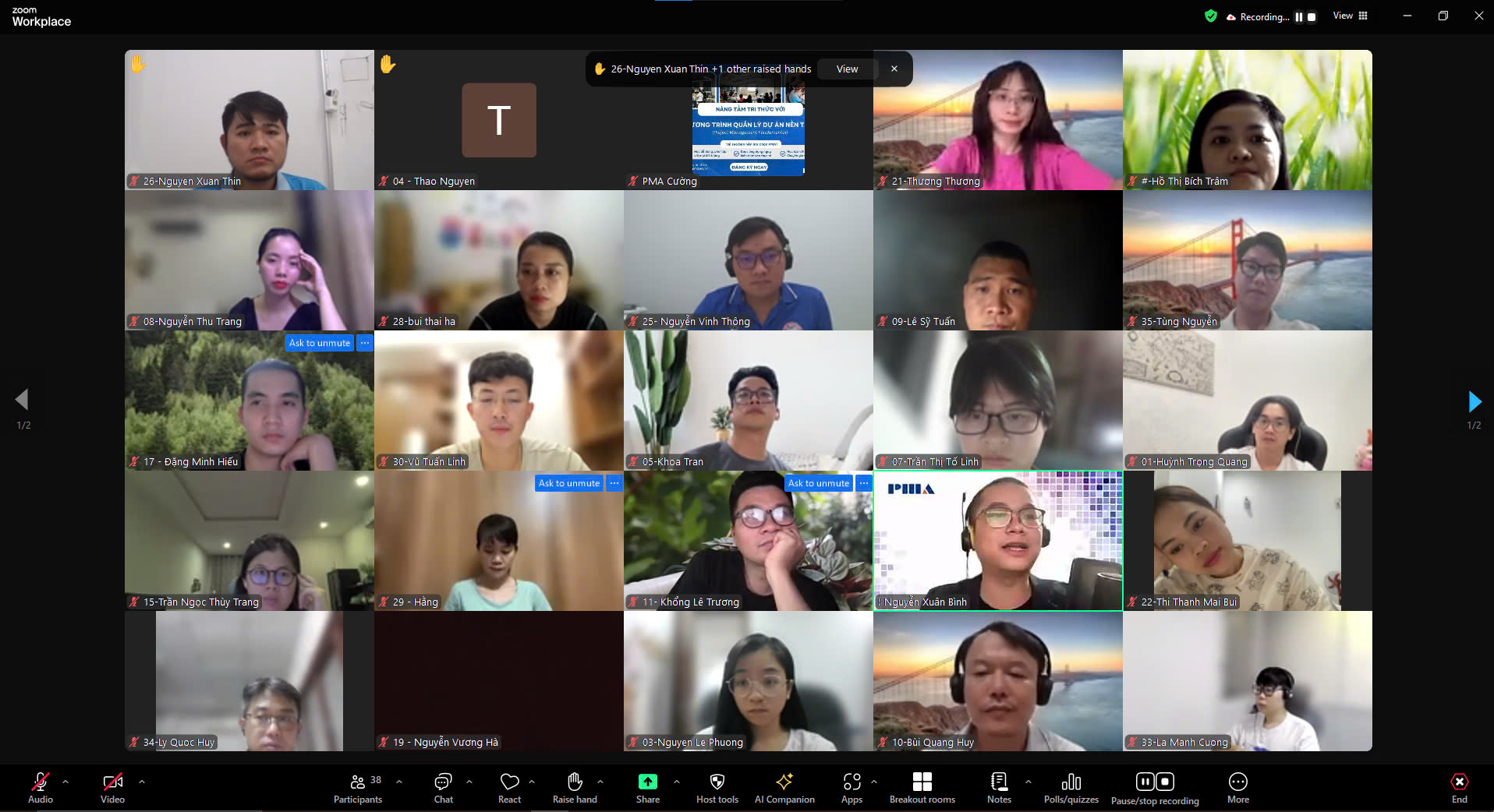Click raised hand icon on Nguyen Xuan Thin tile

click(x=138, y=64)
